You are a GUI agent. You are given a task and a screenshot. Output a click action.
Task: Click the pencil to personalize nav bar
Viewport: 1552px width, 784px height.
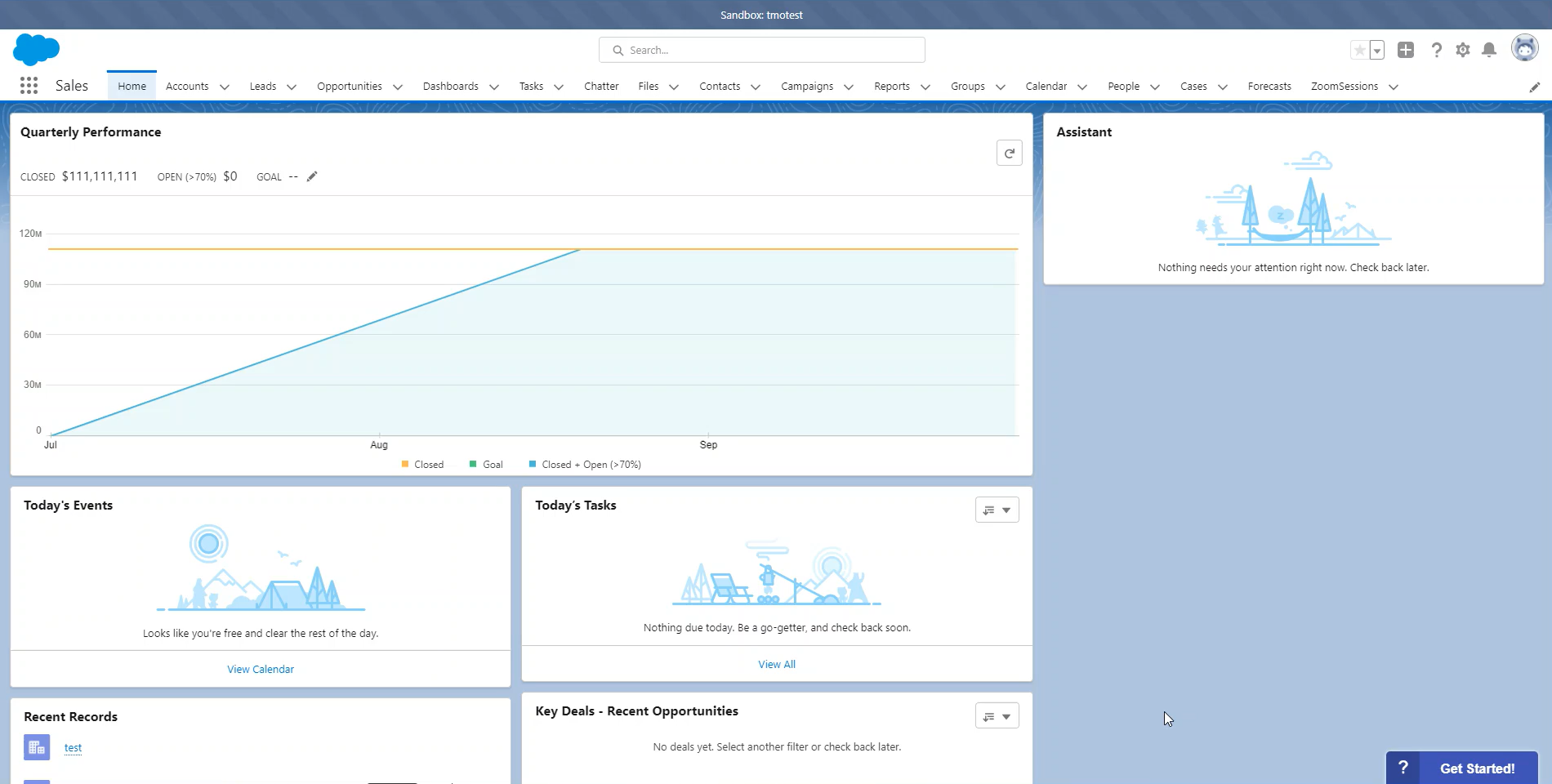coord(1535,87)
